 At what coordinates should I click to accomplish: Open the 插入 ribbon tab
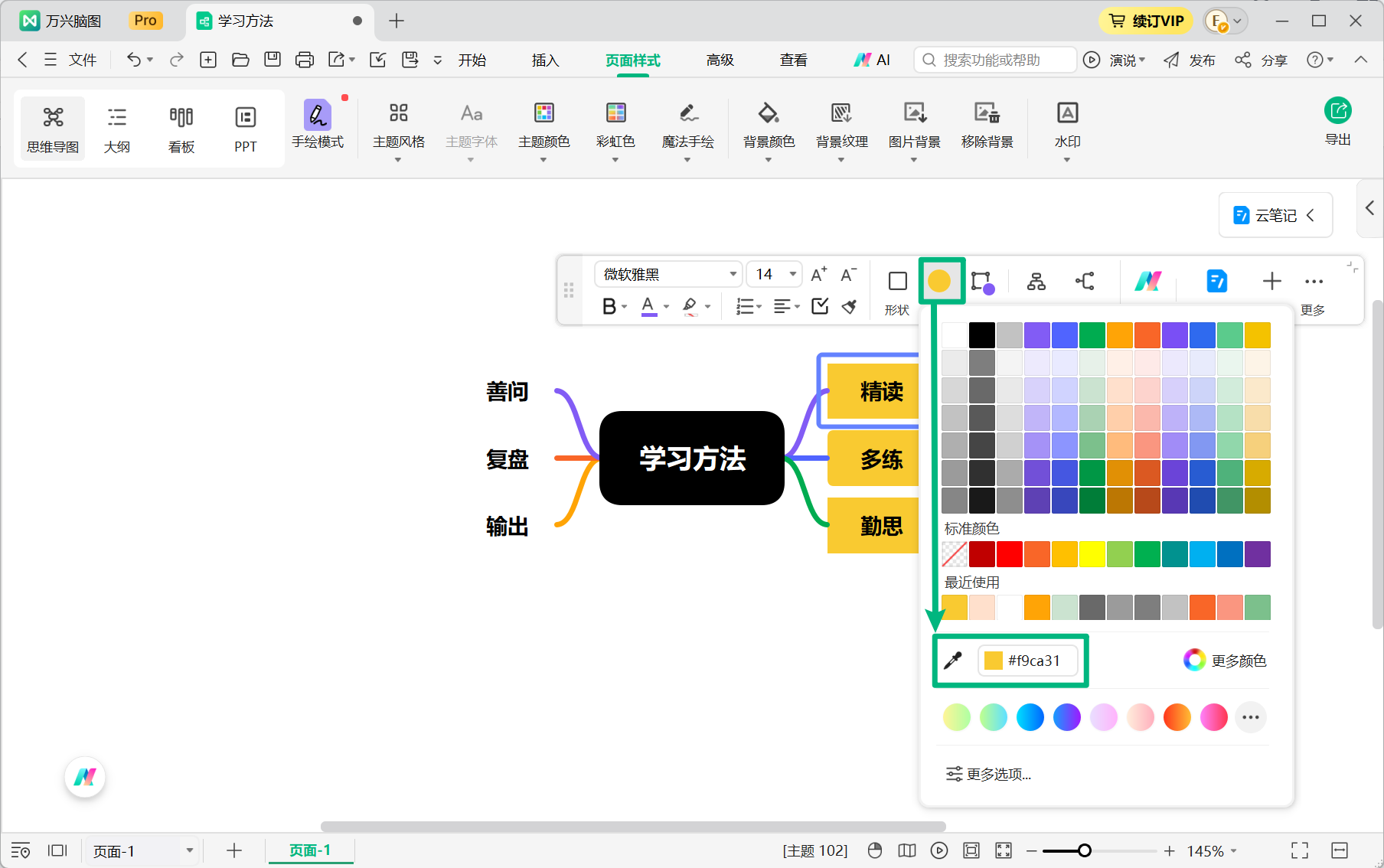click(545, 60)
